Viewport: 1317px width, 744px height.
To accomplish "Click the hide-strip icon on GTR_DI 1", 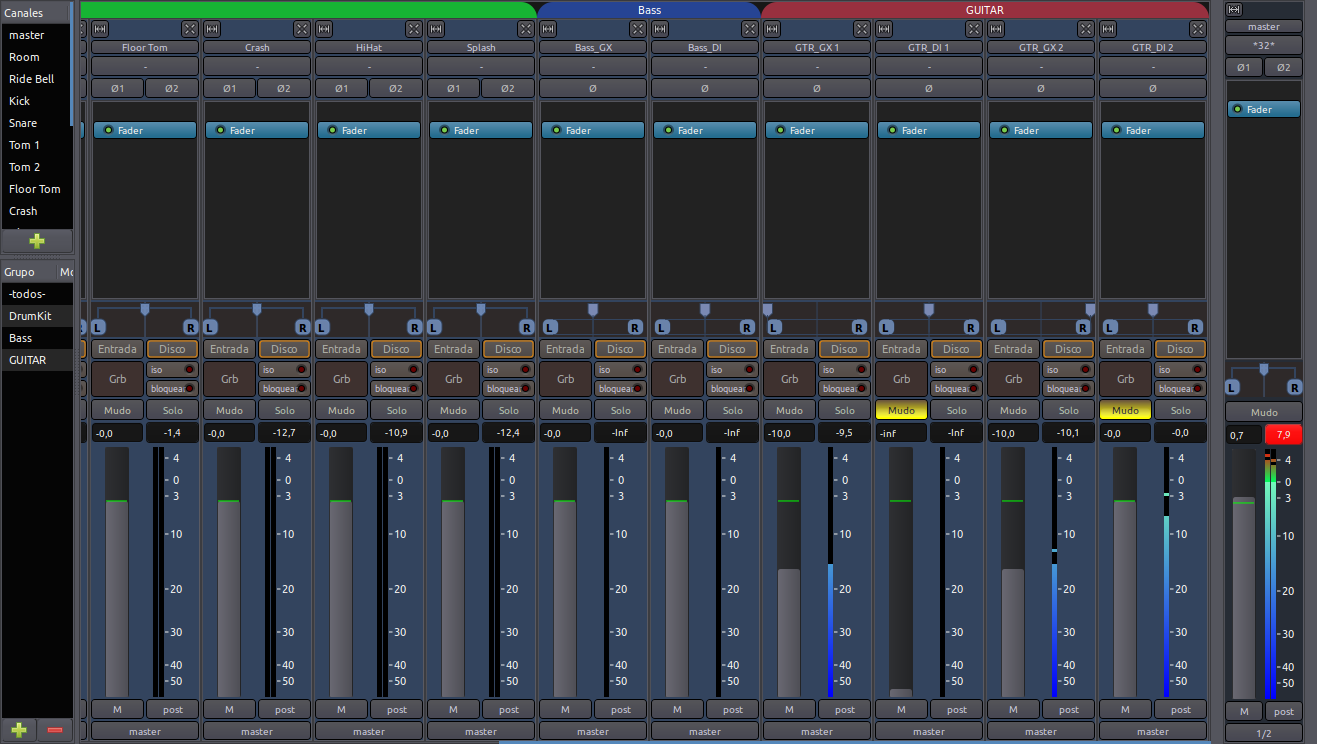I will [974, 29].
